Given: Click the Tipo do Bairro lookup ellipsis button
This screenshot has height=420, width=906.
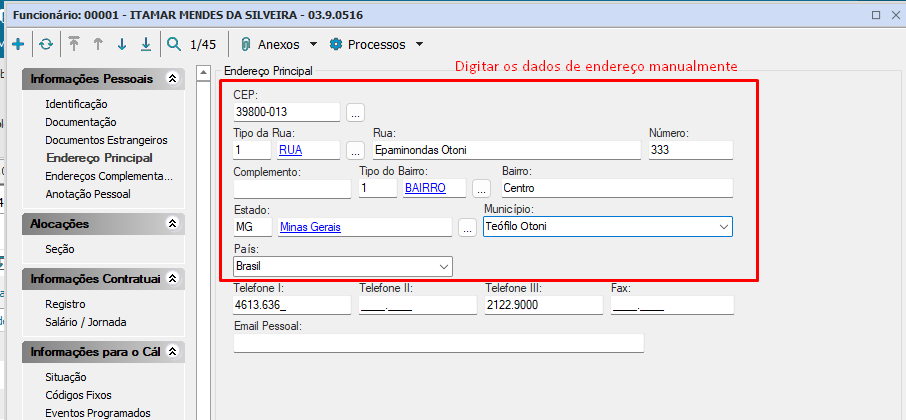Looking at the screenshot, I should pos(481,188).
